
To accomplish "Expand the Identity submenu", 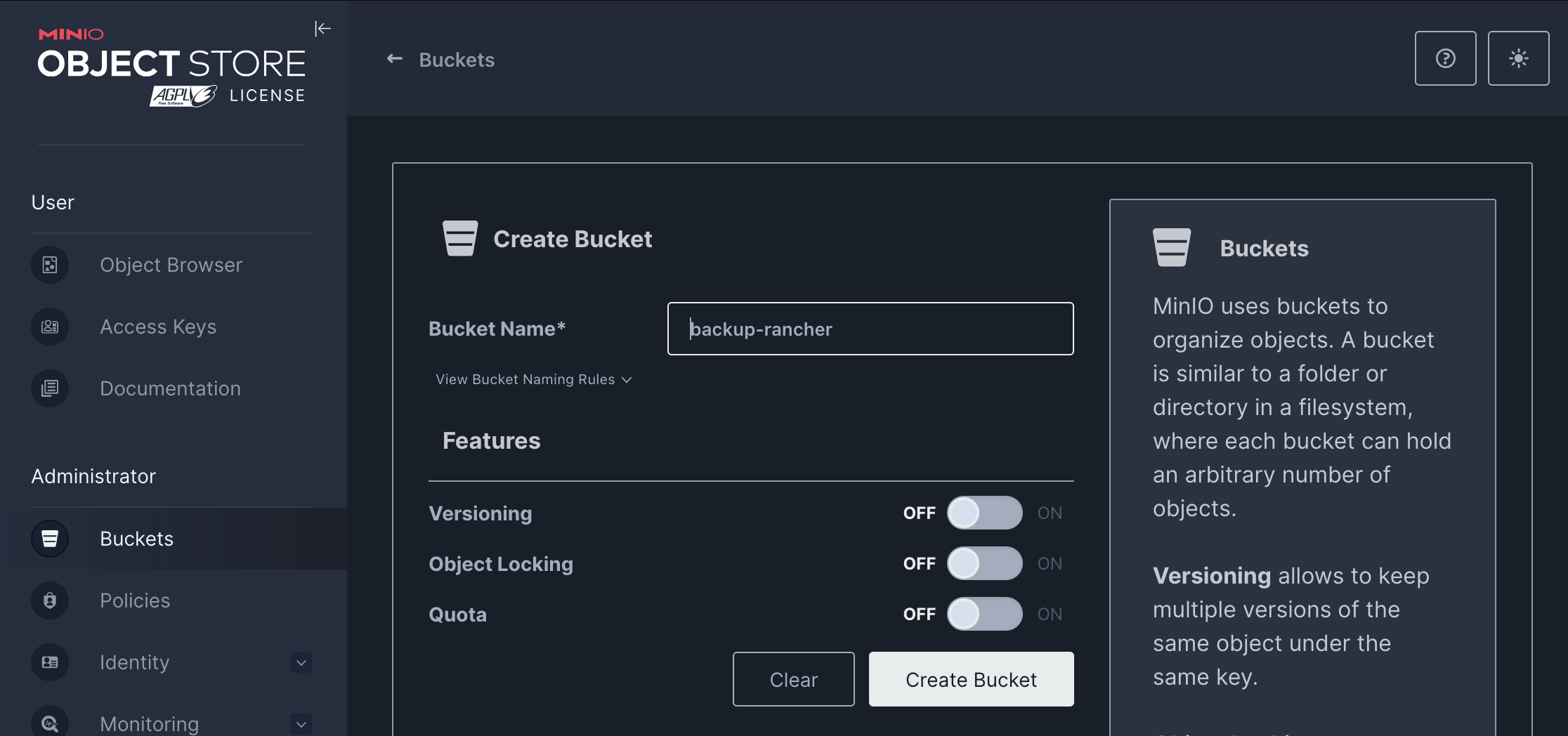I will [301, 662].
